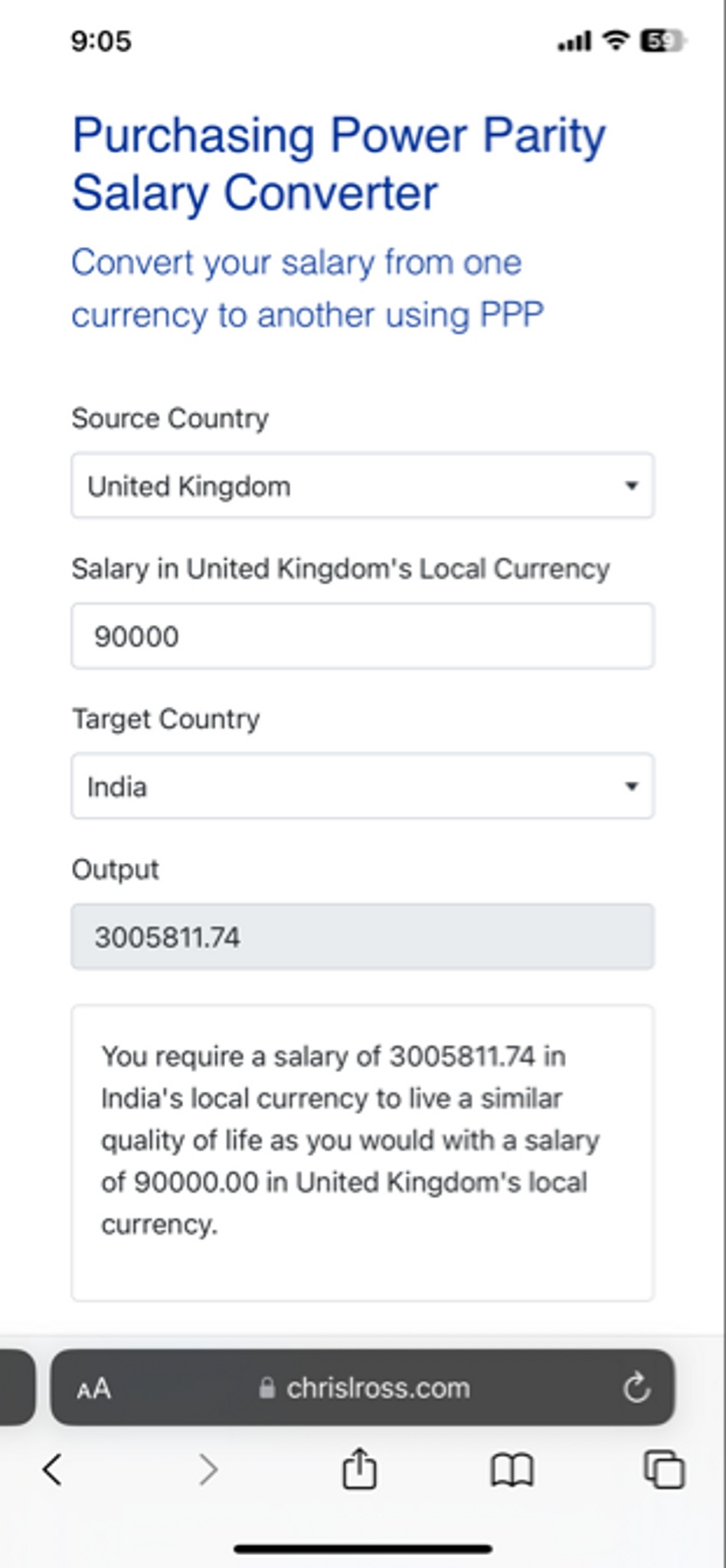The width and height of the screenshot is (726, 1568).
Task: Open the AA reader view menu
Action: [x=93, y=1389]
